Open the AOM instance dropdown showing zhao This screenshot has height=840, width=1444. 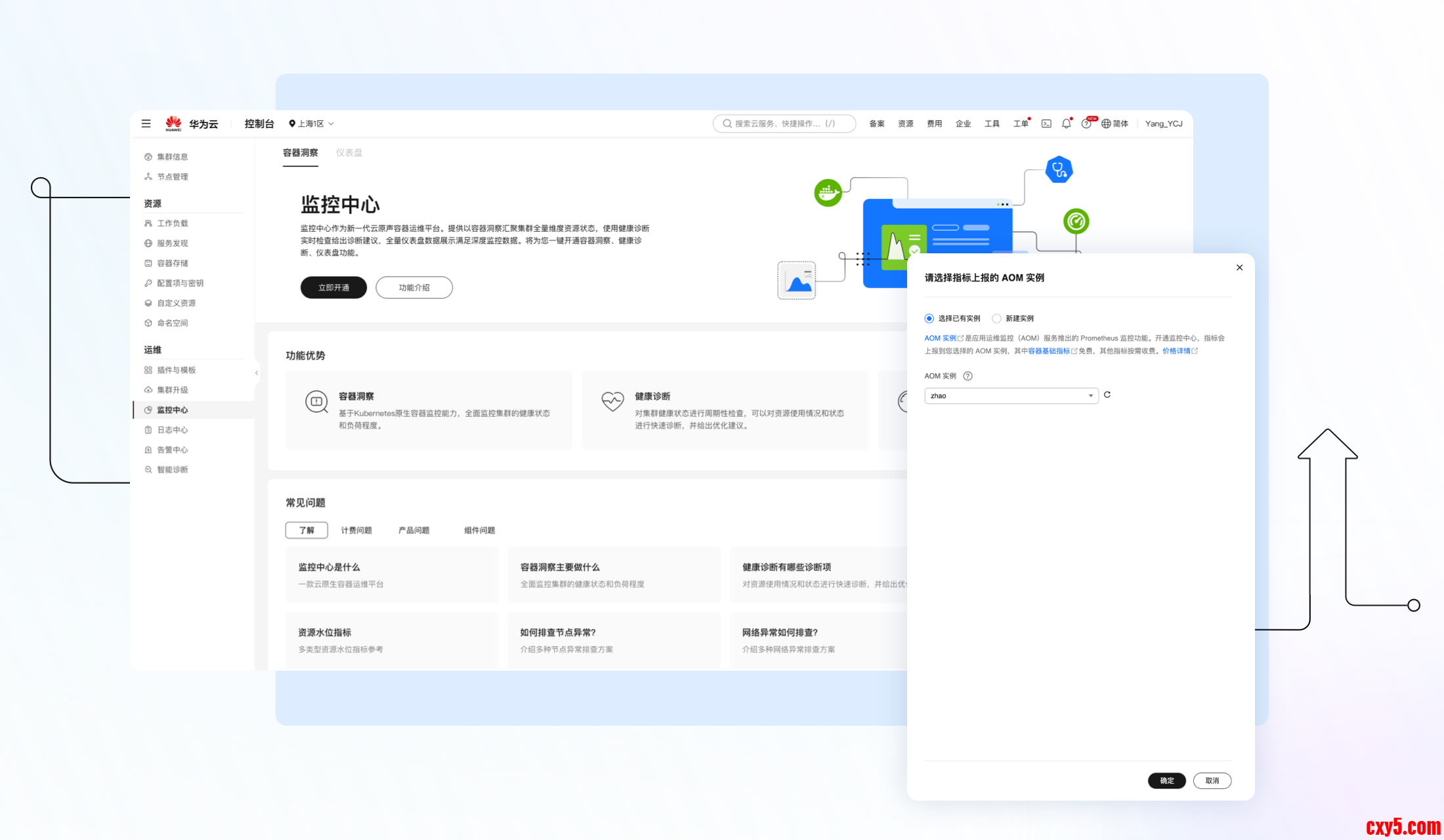(x=1011, y=396)
